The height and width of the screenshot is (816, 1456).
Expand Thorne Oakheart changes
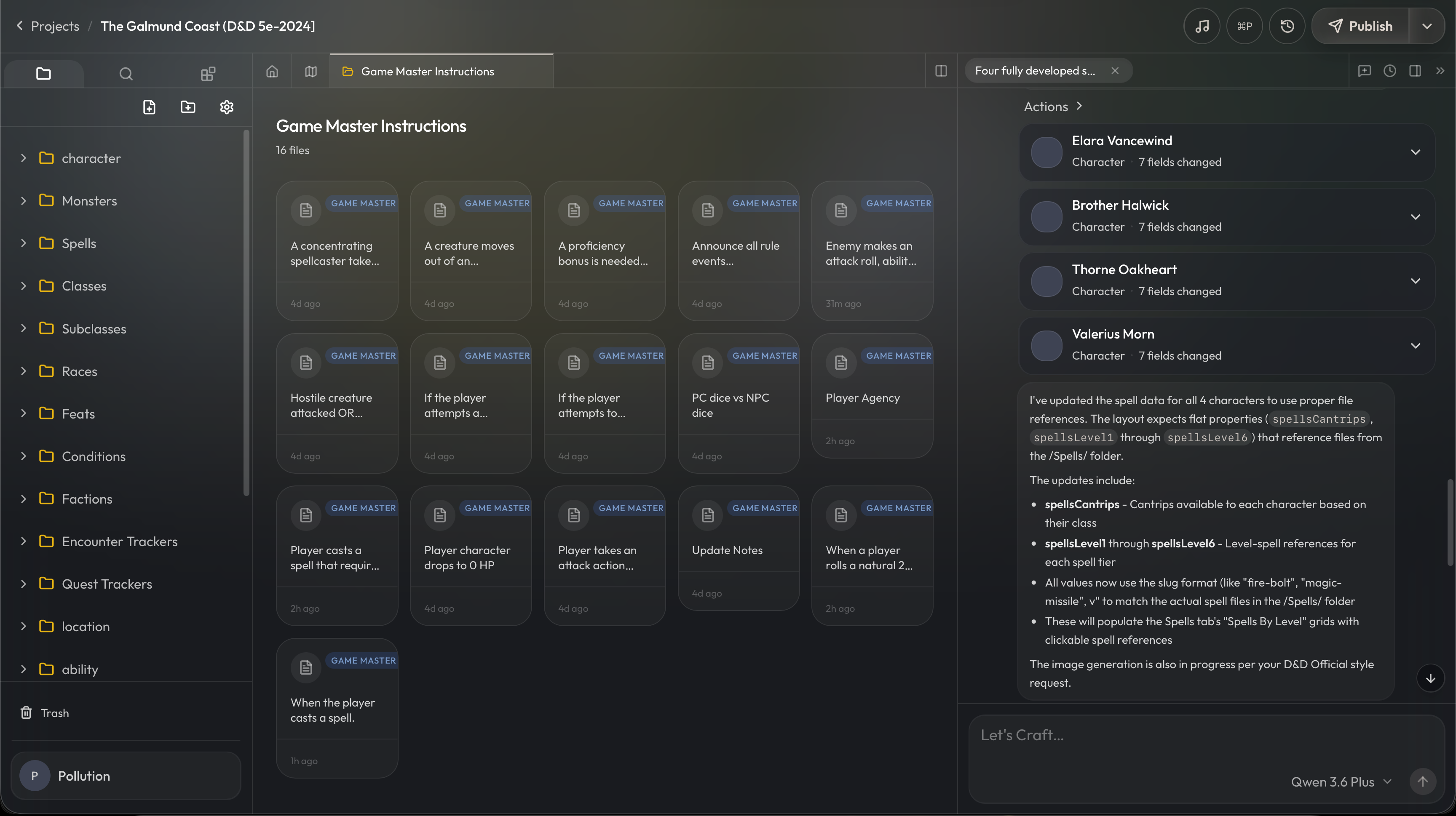click(1415, 281)
